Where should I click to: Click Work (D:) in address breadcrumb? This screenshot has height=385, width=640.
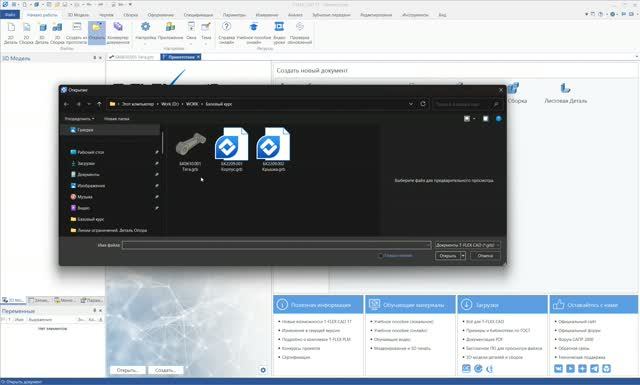[x=170, y=104]
